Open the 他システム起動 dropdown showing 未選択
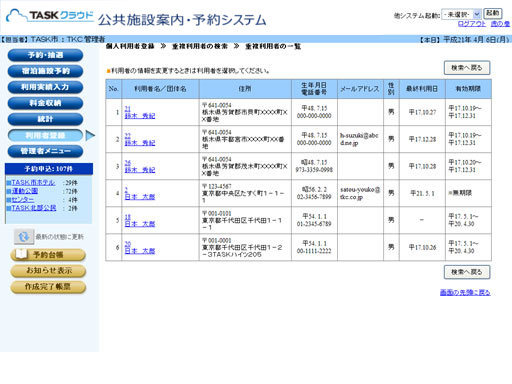The width and height of the screenshot is (512, 384). click(461, 14)
